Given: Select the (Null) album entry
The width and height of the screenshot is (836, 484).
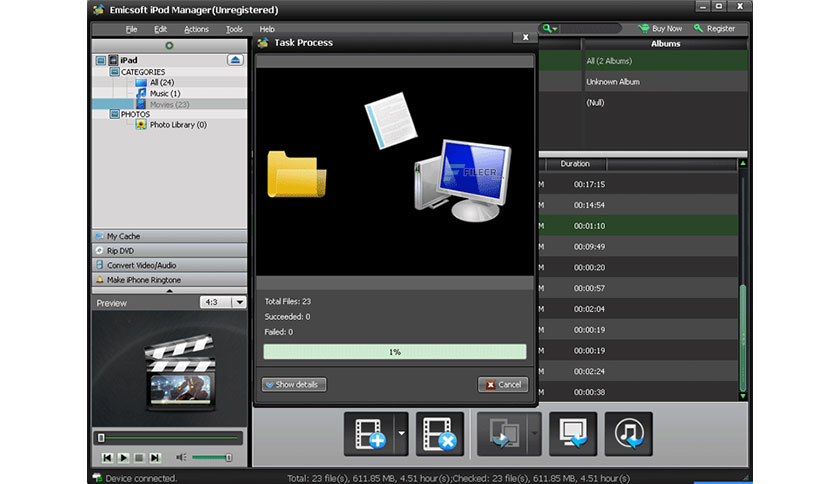Looking at the screenshot, I should pyautogui.click(x=665, y=102).
